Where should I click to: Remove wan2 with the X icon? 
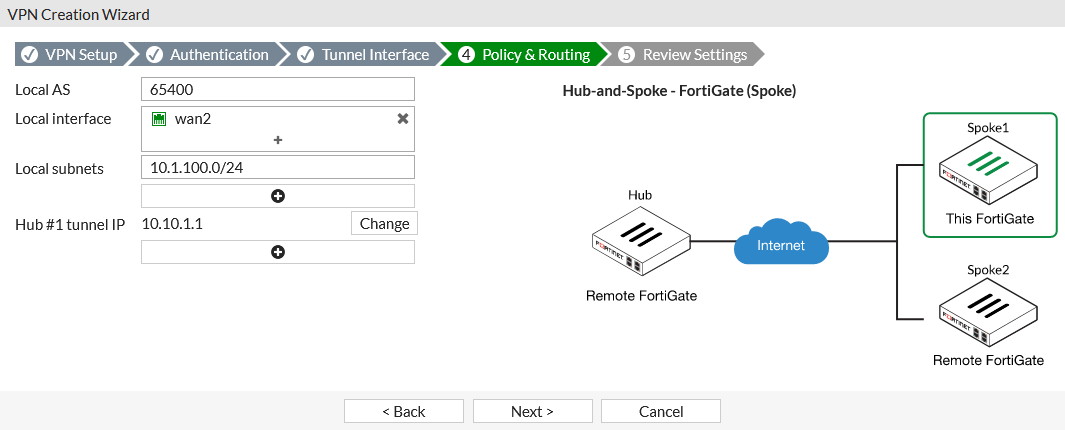(x=403, y=119)
